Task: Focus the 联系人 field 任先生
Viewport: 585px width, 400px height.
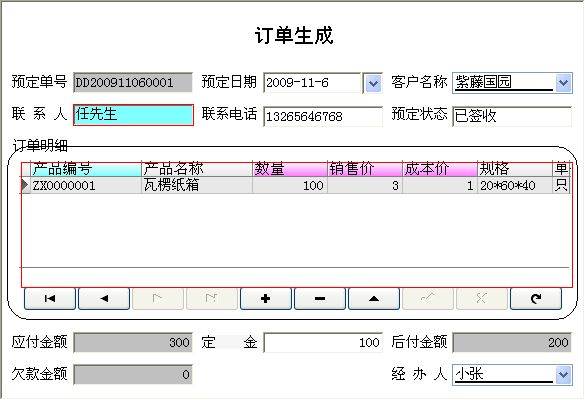Action: point(133,115)
